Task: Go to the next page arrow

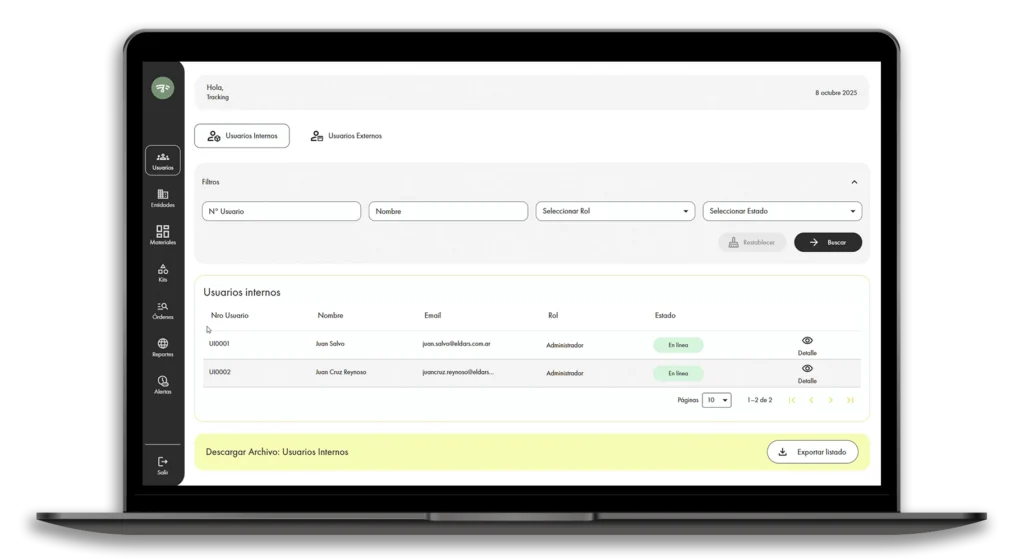Action: 831,400
